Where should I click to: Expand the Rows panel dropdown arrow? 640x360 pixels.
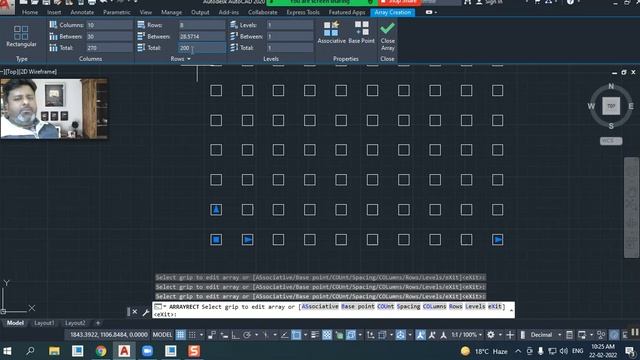pos(189,59)
